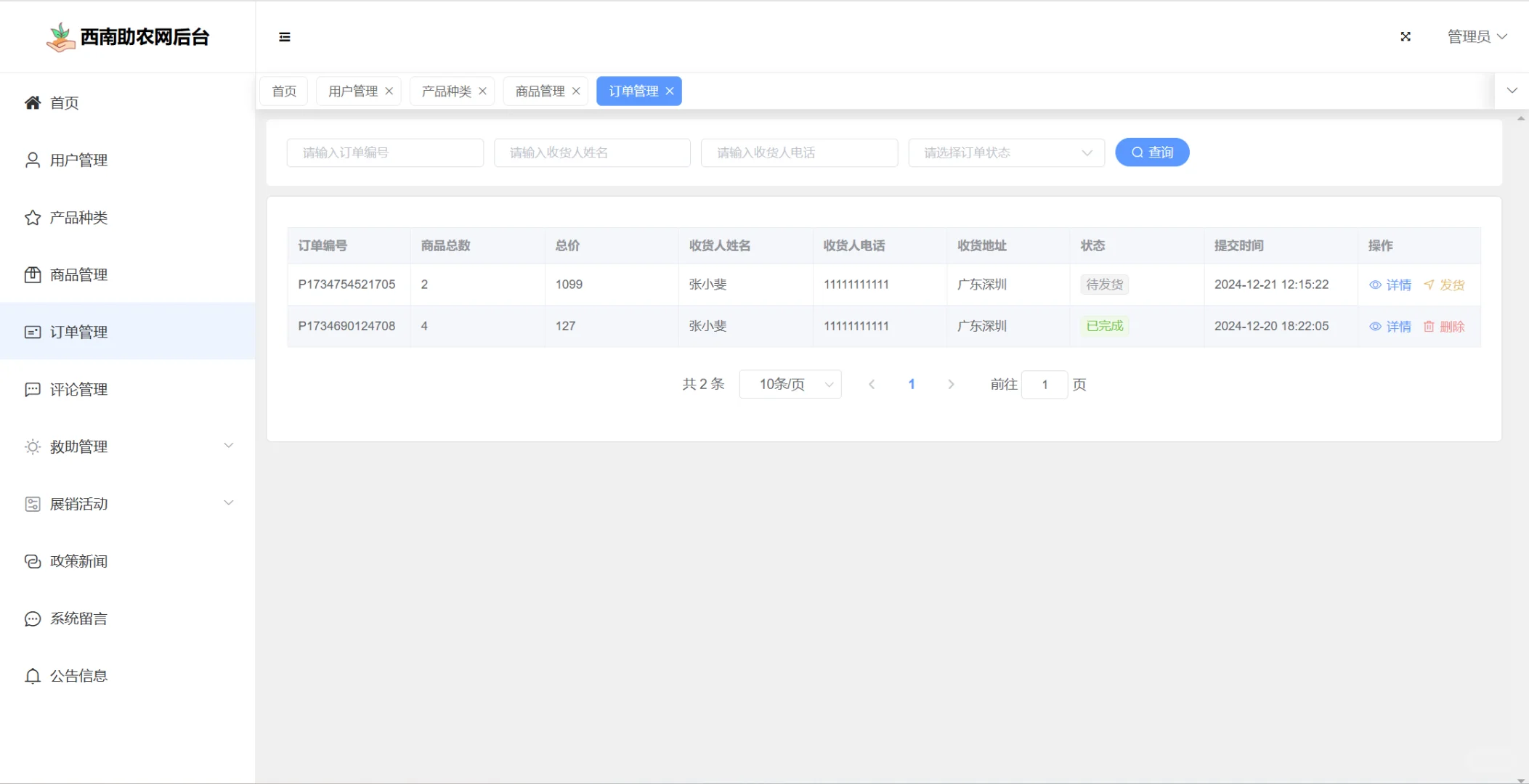Viewport: 1529px width, 784px height.
Task: Close the 用户管理 tab
Action: point(389,91)
